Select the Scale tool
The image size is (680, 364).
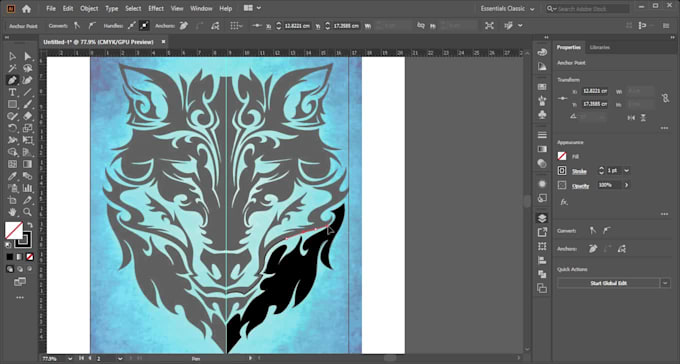point(28,128)
